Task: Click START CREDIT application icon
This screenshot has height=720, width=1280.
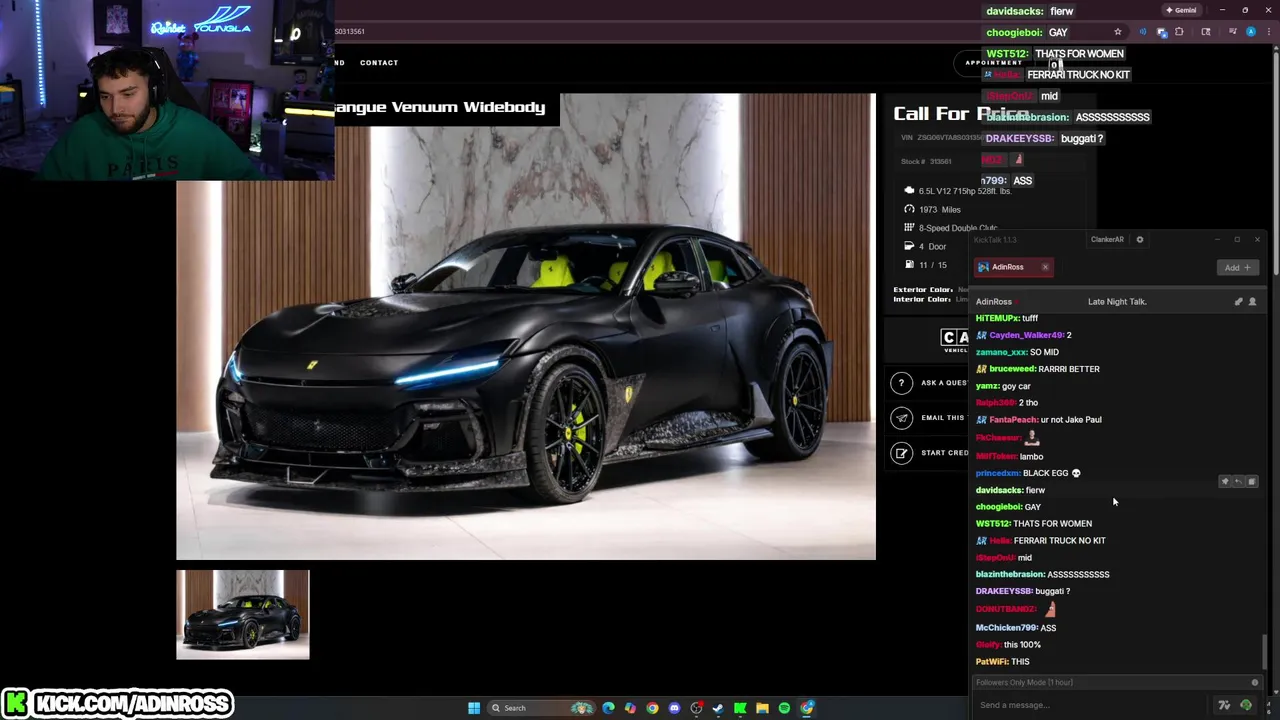Action: point(902,453)
